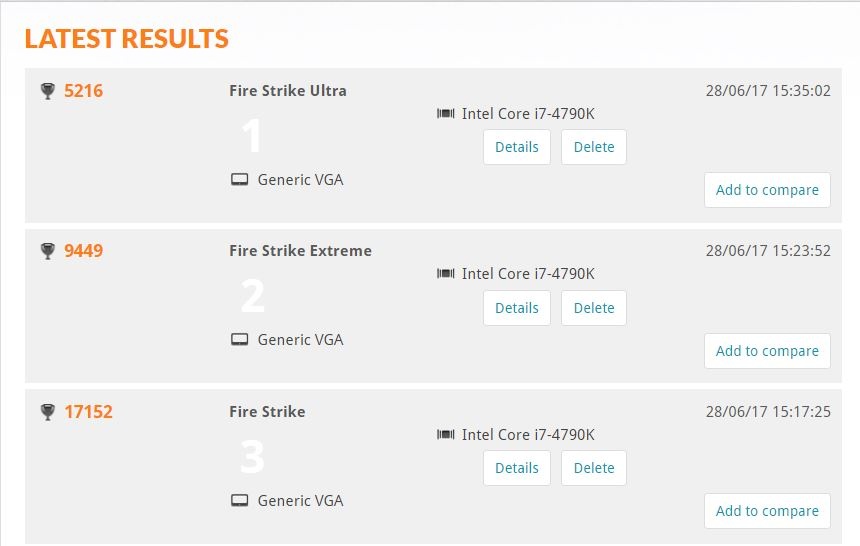Image resolution: width=860 pixels, height=546 pixels.
Task: Click the CPU chip icon in Fire Strike Ultra row
Action: (x=446, y=114)
